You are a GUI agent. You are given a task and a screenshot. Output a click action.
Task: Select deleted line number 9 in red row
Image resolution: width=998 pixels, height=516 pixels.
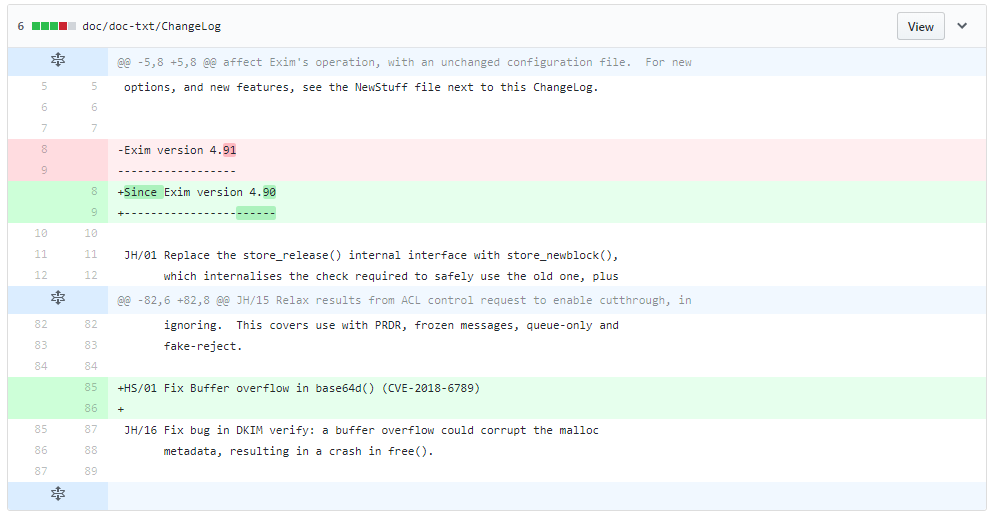pos(43,171)
